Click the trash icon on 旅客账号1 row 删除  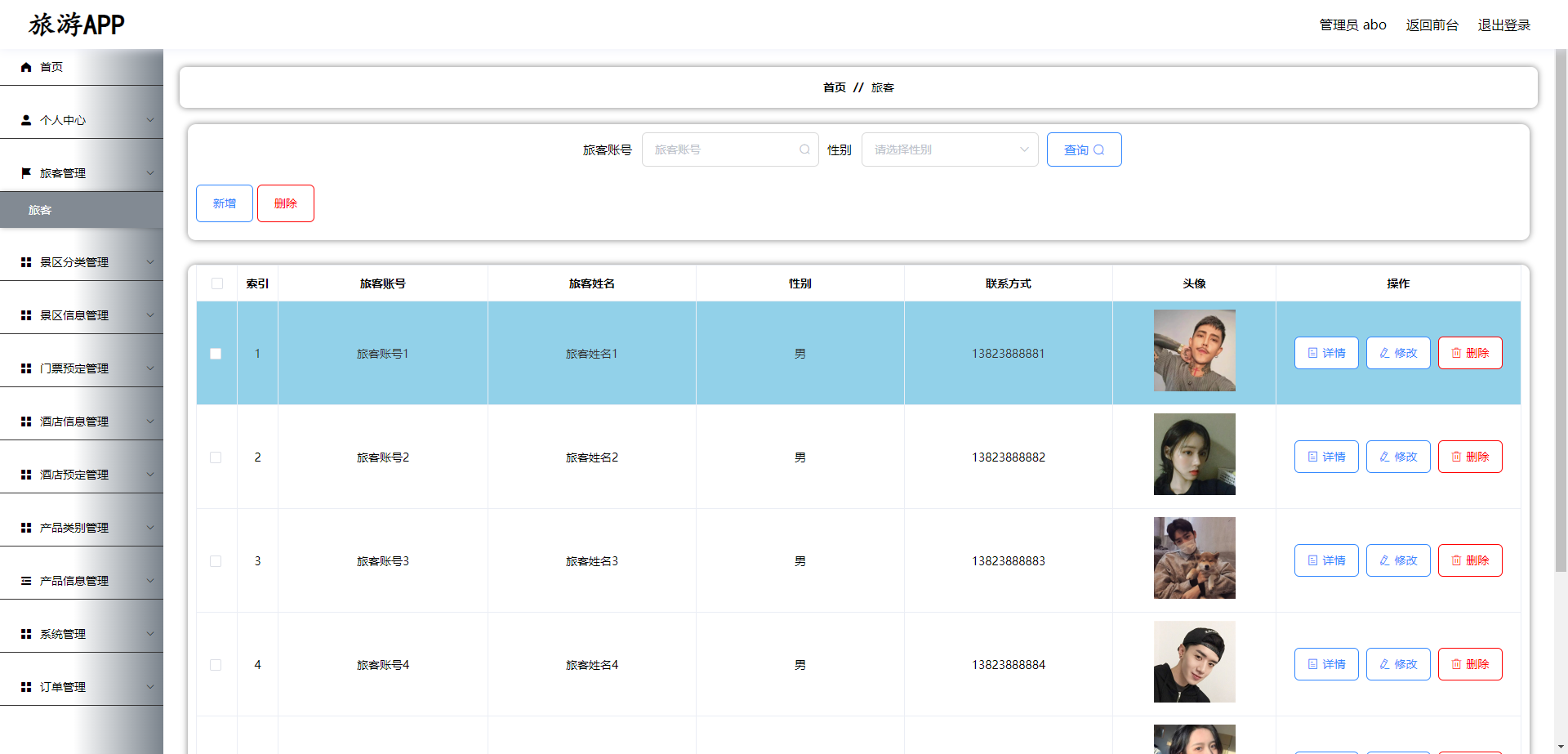[x=1457, y=353]
